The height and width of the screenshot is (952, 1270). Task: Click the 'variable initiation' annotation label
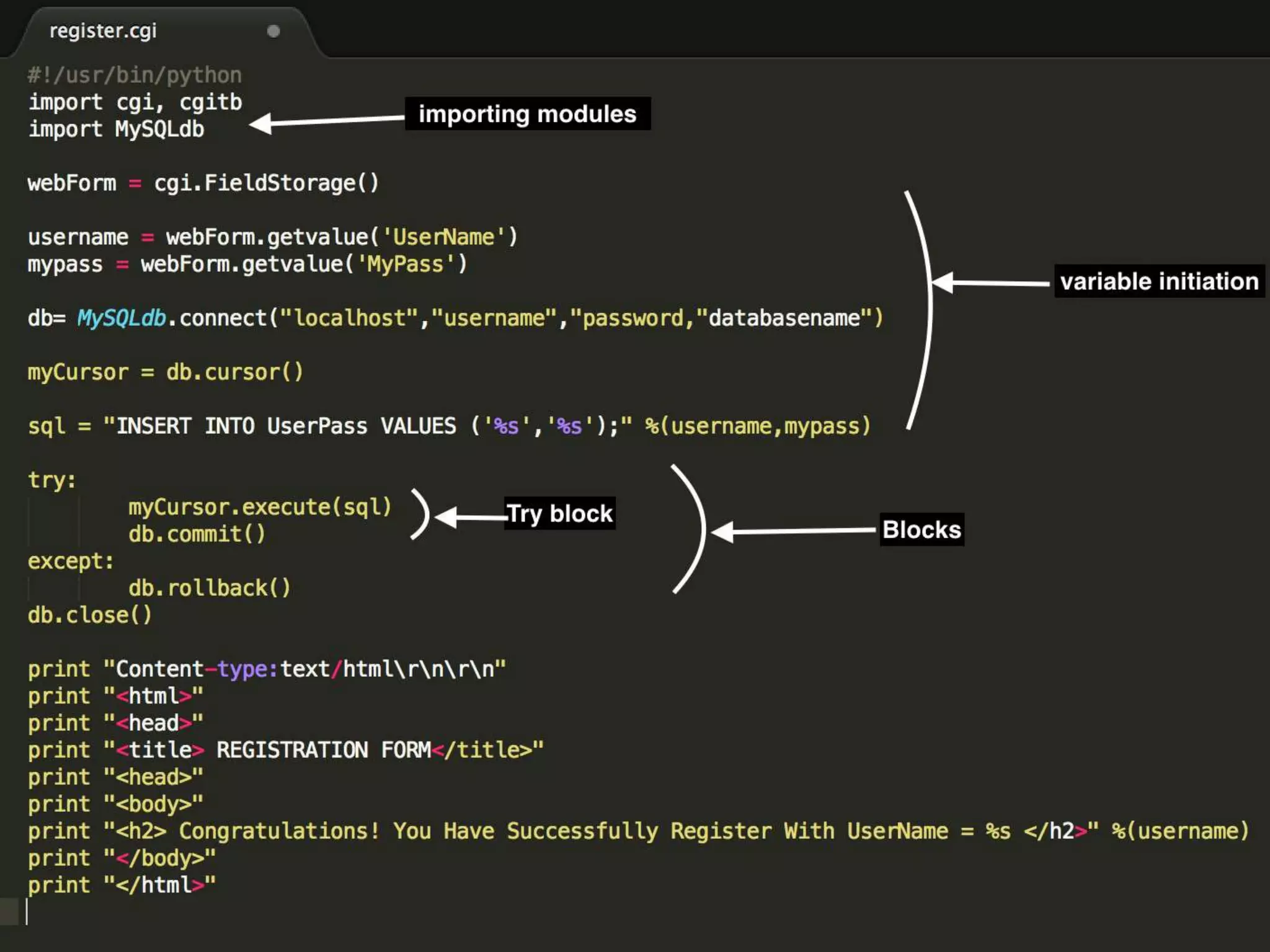tap(1158, 282)
